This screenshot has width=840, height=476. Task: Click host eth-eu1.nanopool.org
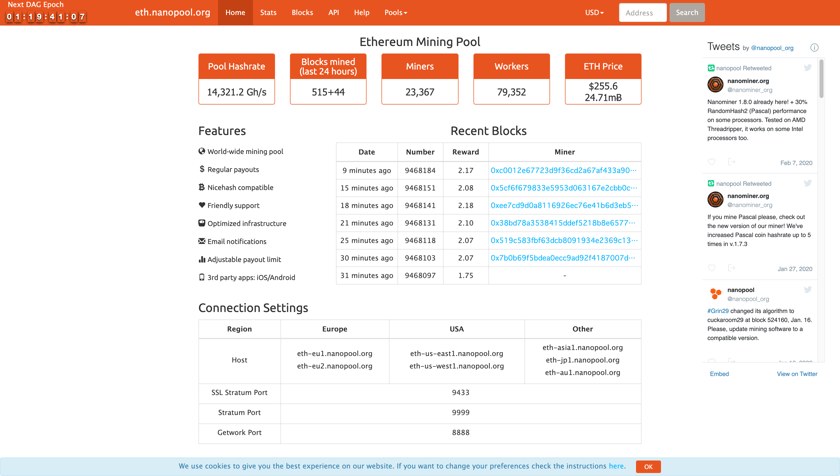(x=334, y=353)
